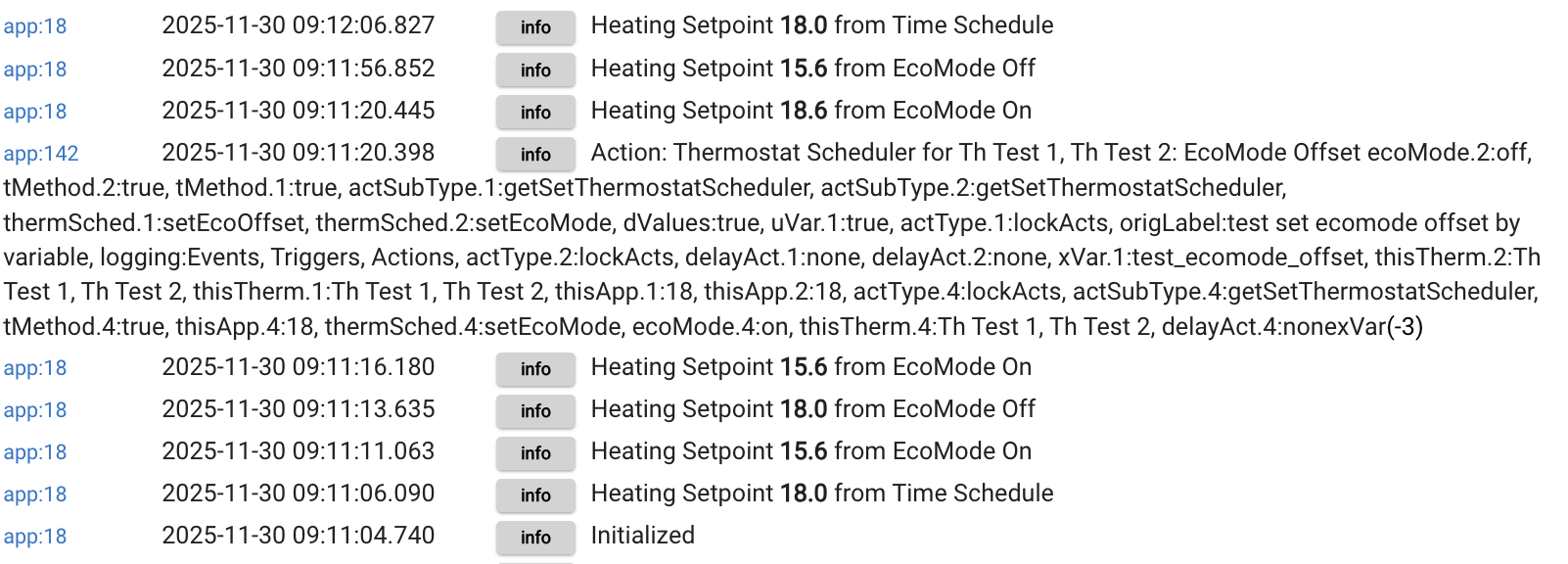The height and width of the screenshot is (564, 1568).
Task: Open app:18 link next to 09:11:11.063
Action: pos(35,452)
